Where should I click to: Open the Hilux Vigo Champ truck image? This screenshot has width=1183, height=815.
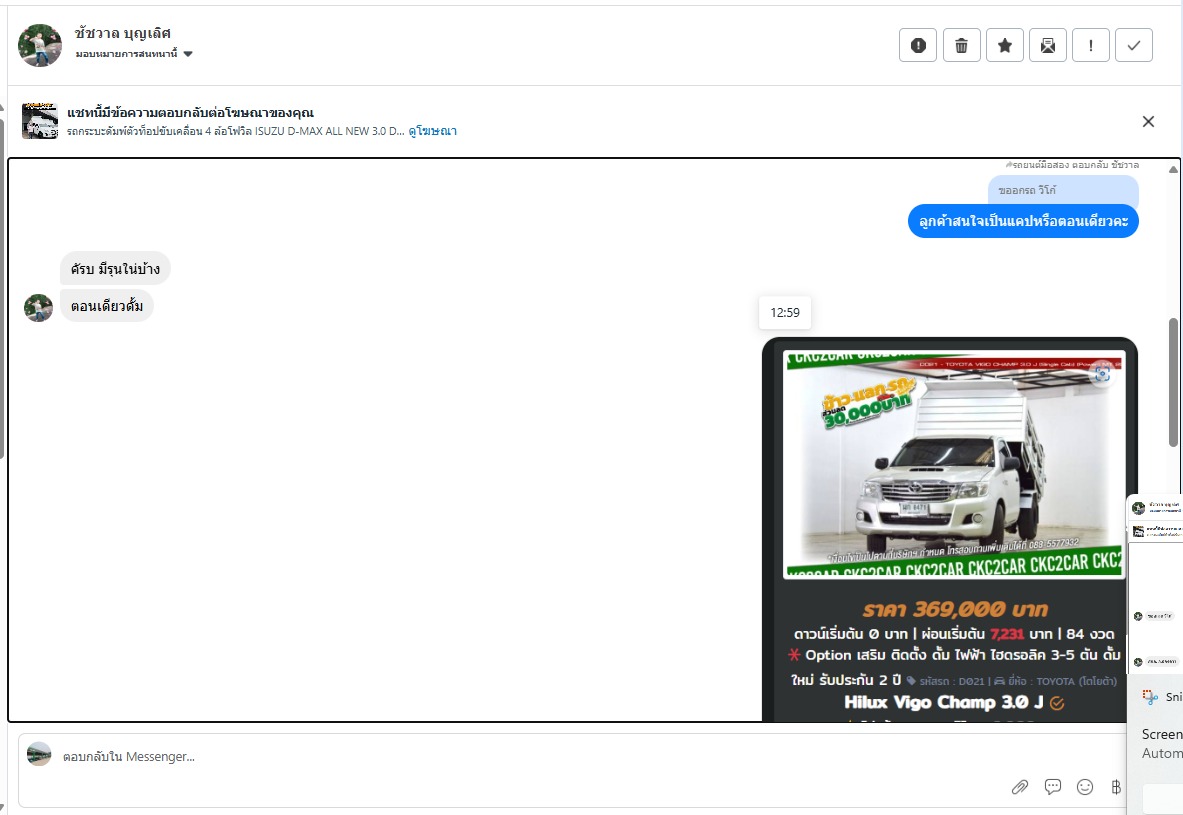(x=954, y=465)
